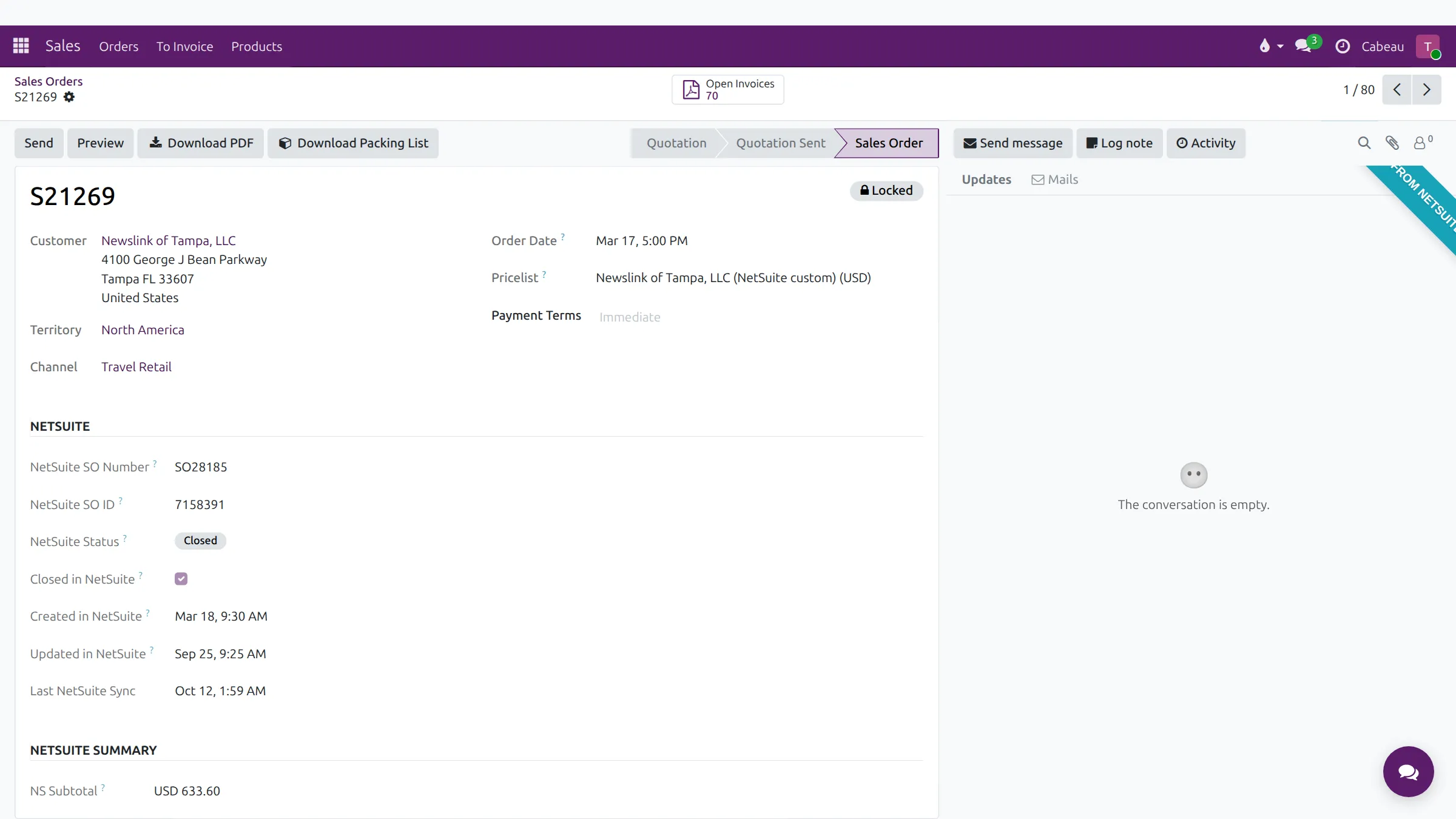Go to the next record arrow
This screenshot has width=1456, height=819.
click(x=1427, y=90)
